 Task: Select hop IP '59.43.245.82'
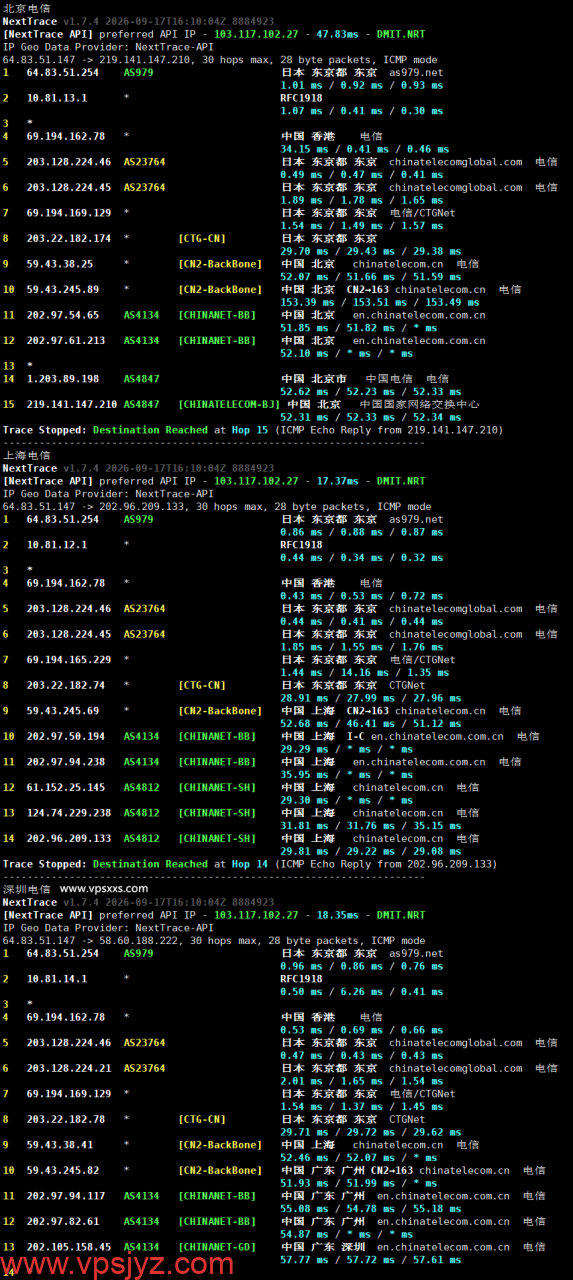pos(63,1170)
